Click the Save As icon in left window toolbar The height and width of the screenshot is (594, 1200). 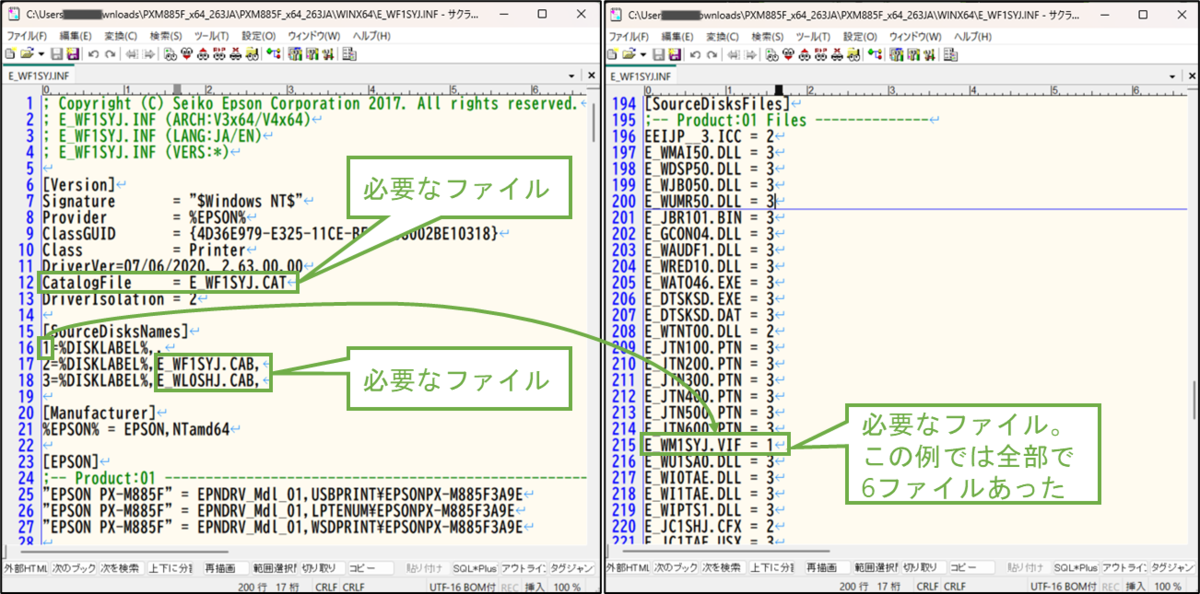click(x=72, y=53)
